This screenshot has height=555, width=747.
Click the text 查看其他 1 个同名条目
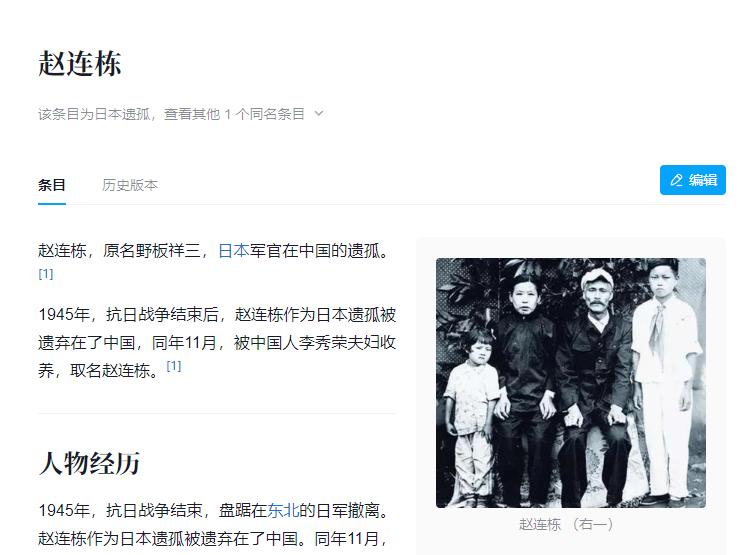[x=234, y=114]
